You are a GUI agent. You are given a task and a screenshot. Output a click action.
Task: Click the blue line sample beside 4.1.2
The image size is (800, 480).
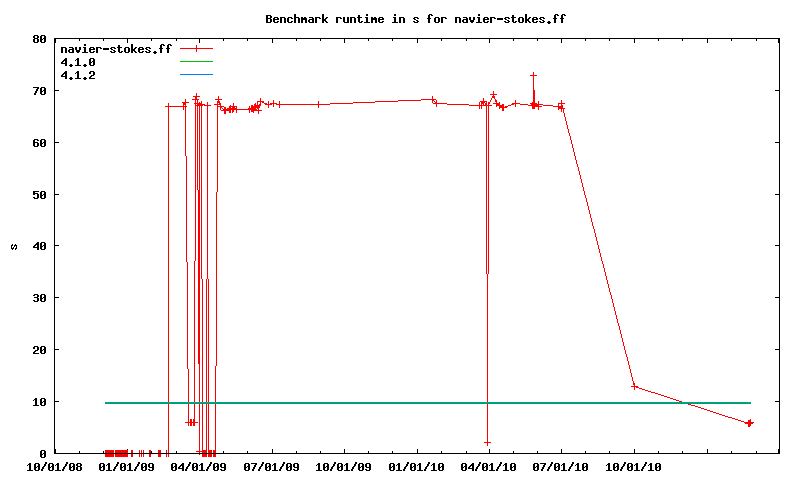click(x=197, y=75)
